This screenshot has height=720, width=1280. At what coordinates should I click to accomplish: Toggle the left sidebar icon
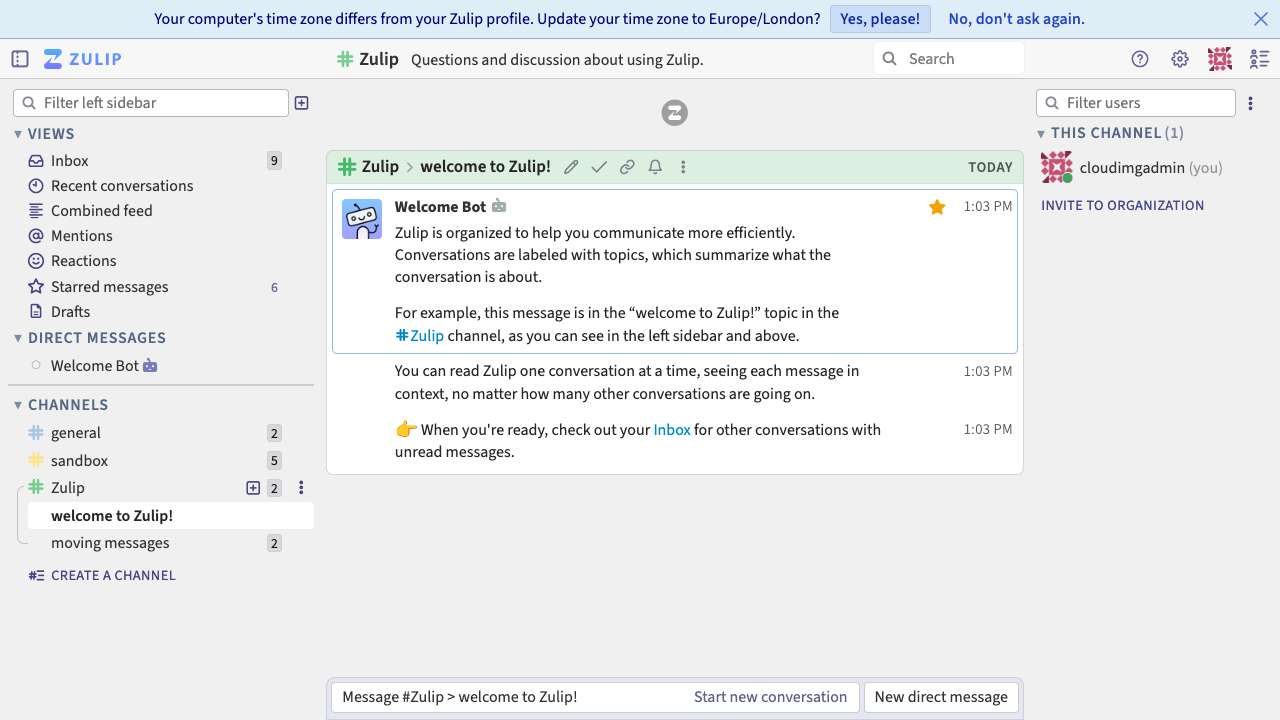click(x=20, y=59)
